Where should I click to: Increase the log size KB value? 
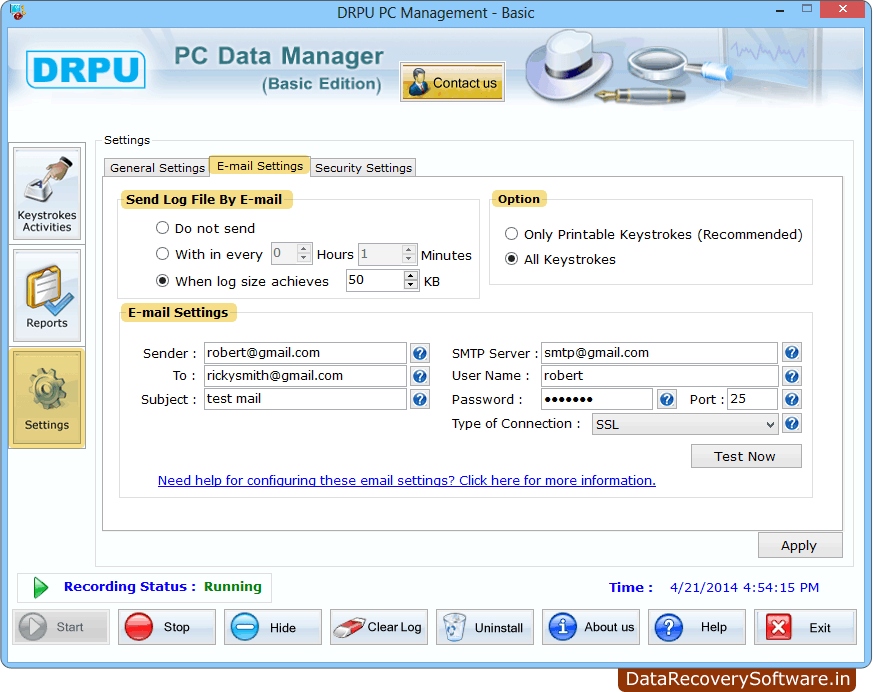(x=411, y=276)
